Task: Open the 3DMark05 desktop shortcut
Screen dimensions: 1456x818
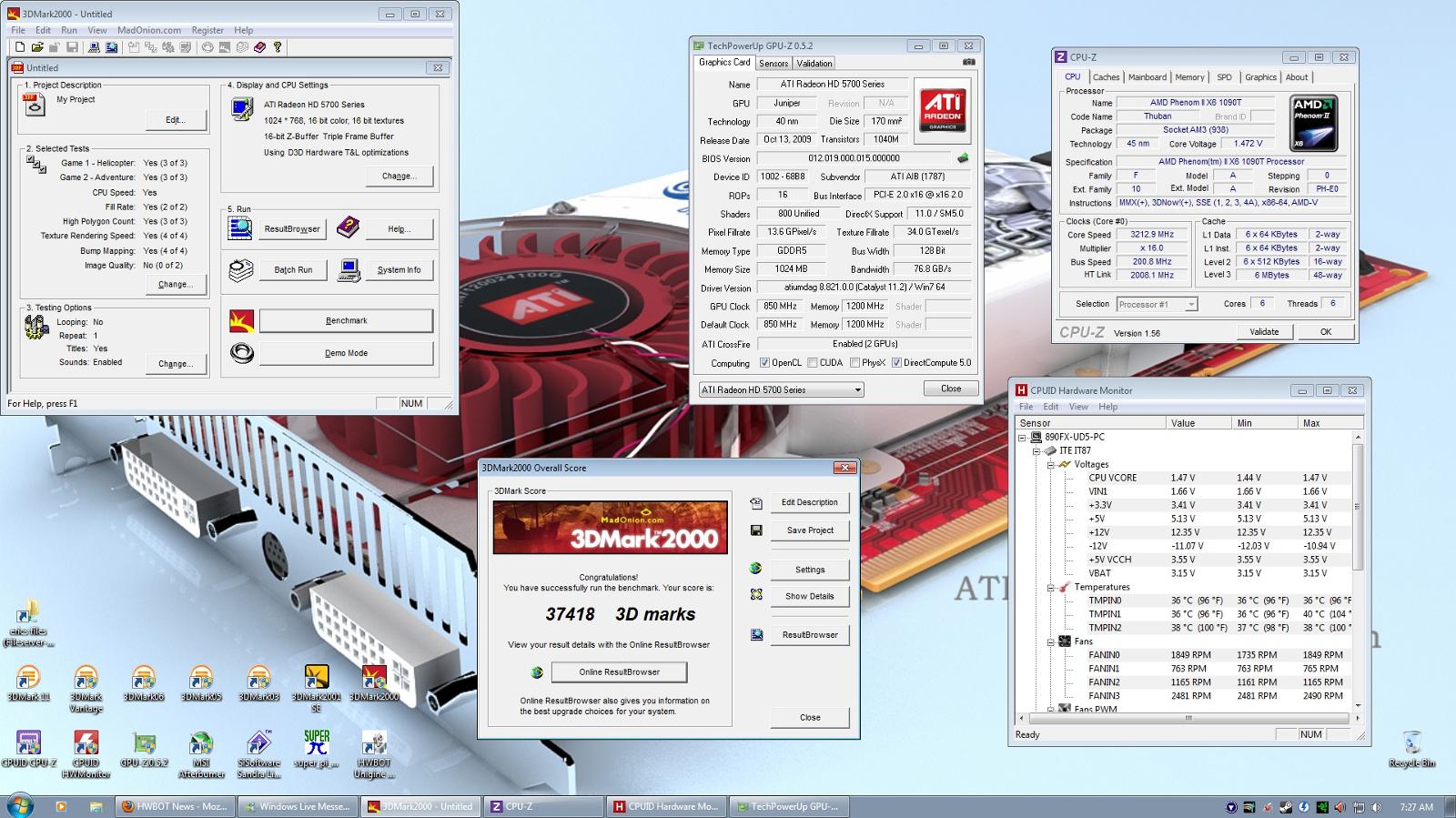Action: click(201, 684)
